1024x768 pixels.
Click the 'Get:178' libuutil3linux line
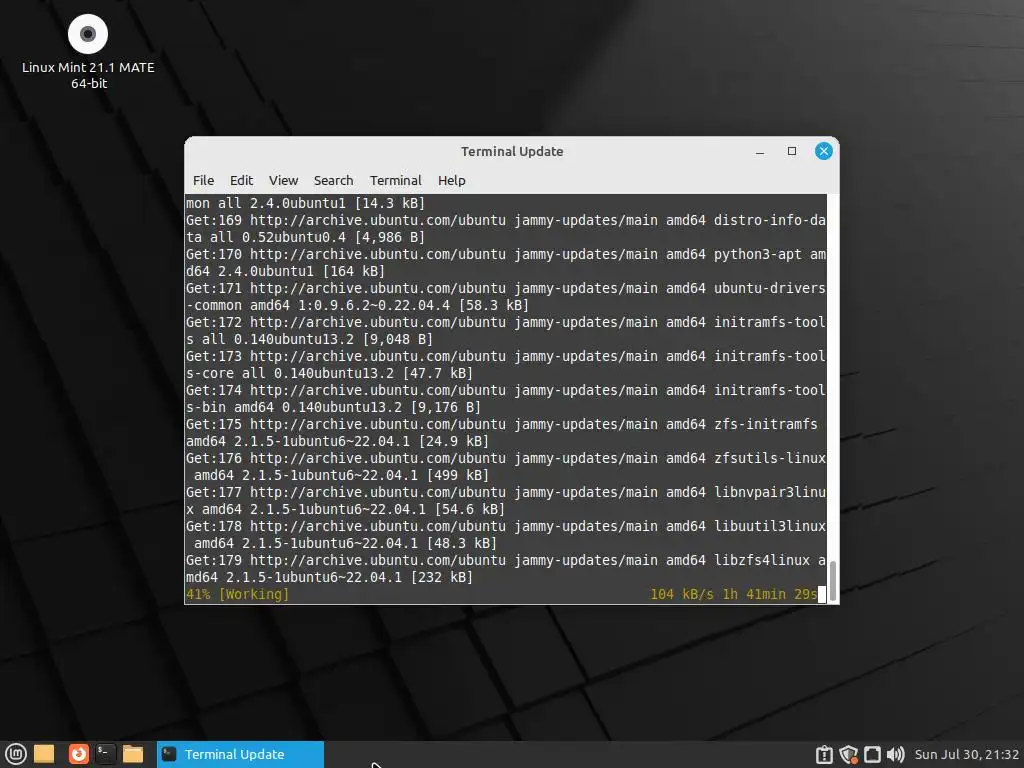pos(505,526)
